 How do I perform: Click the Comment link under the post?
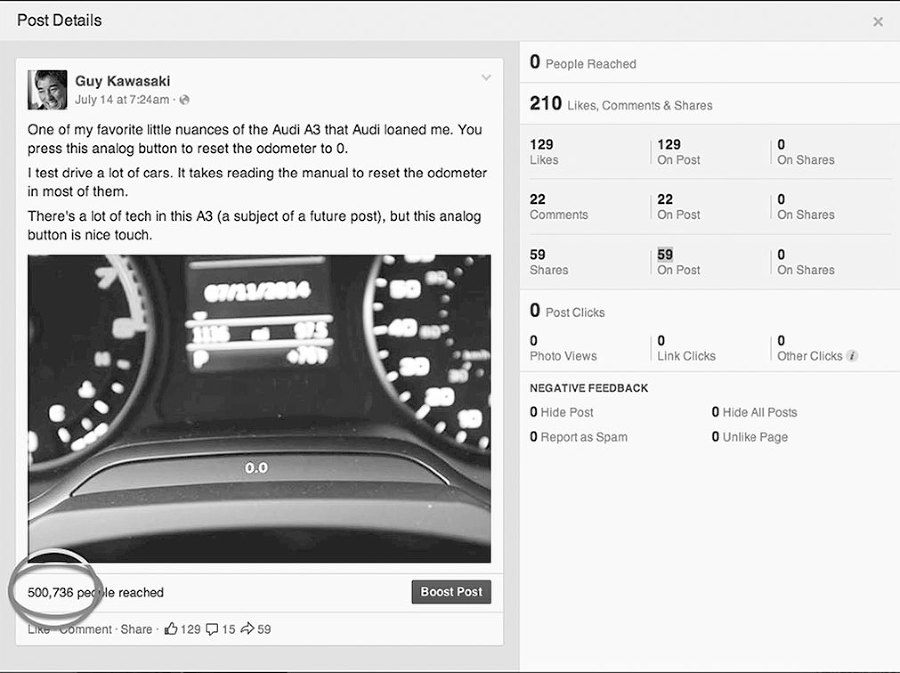[x=86, y=629]
